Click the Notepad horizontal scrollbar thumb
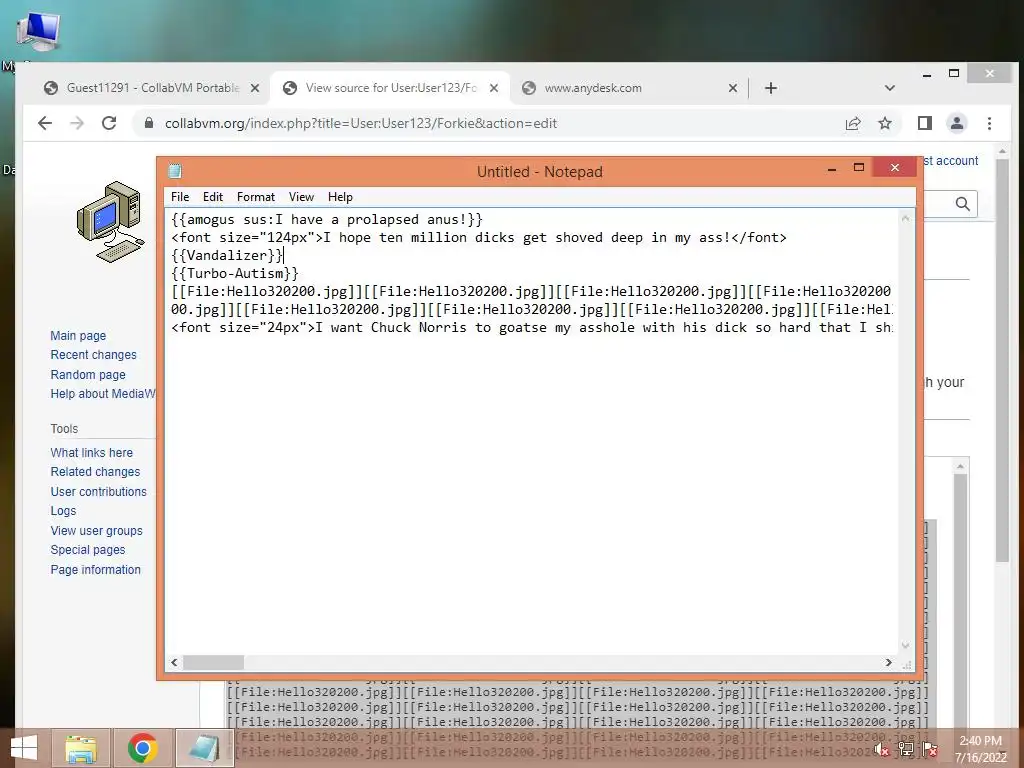This screenshot has height=768, width=1024. point(213,662)
